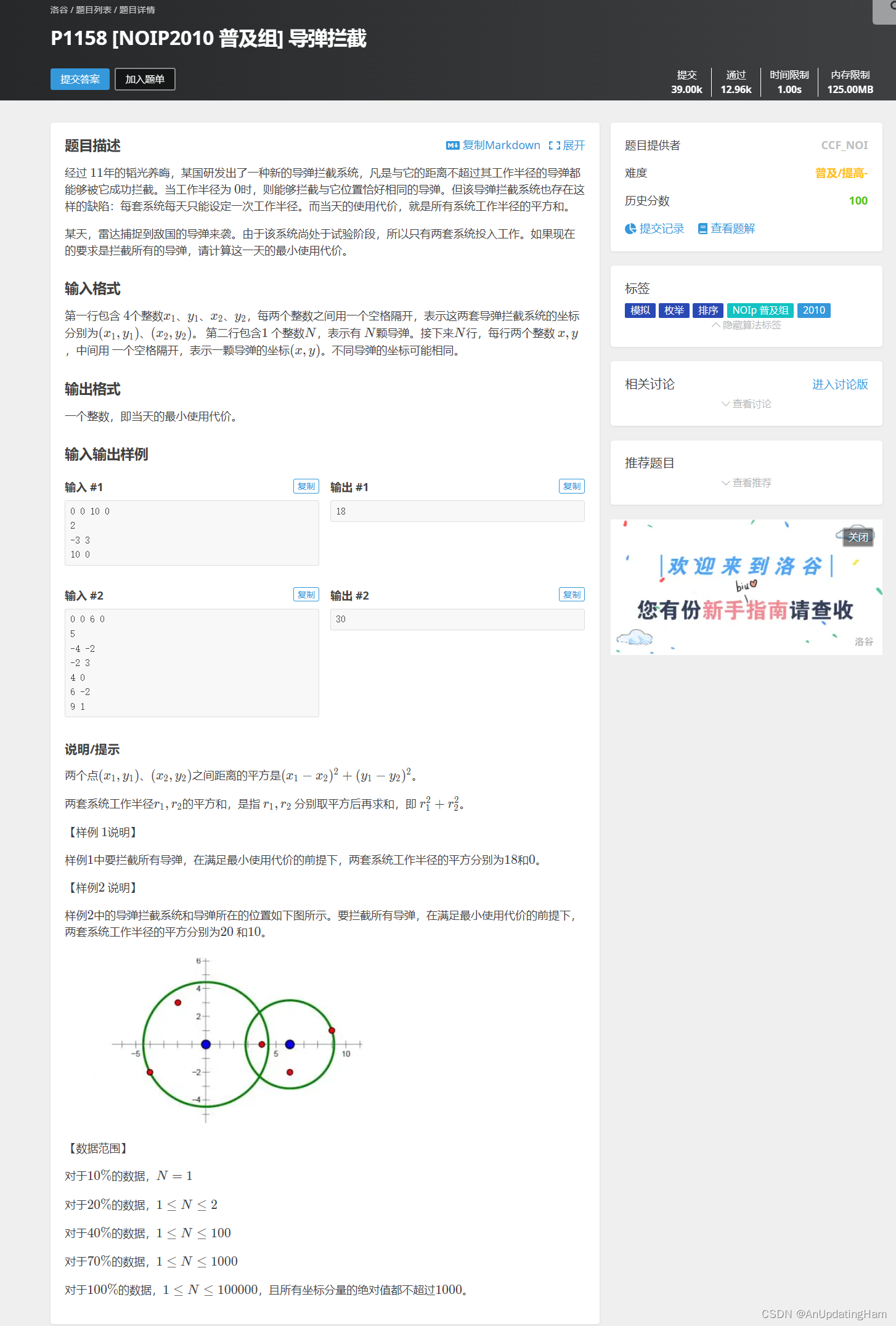Expand 查看推荐 in recommended problems

[x=746, y=483]
